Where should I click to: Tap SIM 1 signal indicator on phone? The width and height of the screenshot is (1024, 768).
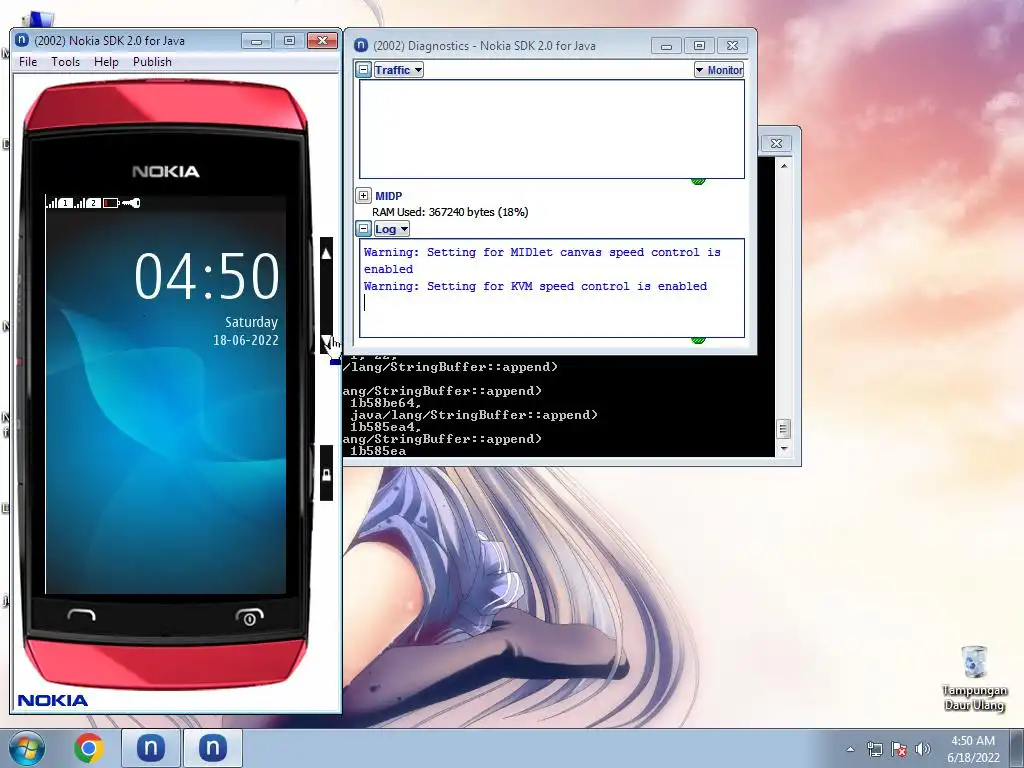coord(59,203)
